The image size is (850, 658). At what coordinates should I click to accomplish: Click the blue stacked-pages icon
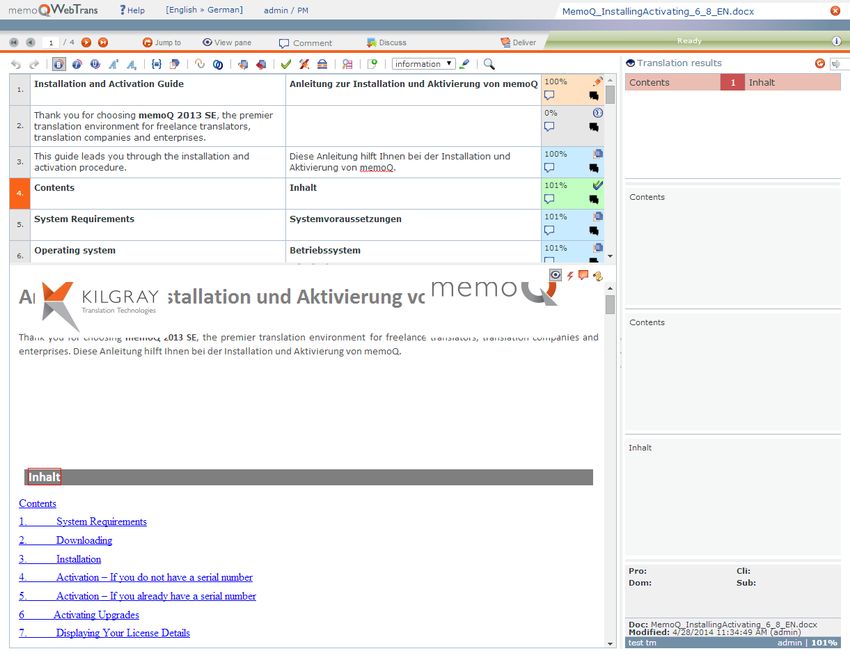coord(243,64)
